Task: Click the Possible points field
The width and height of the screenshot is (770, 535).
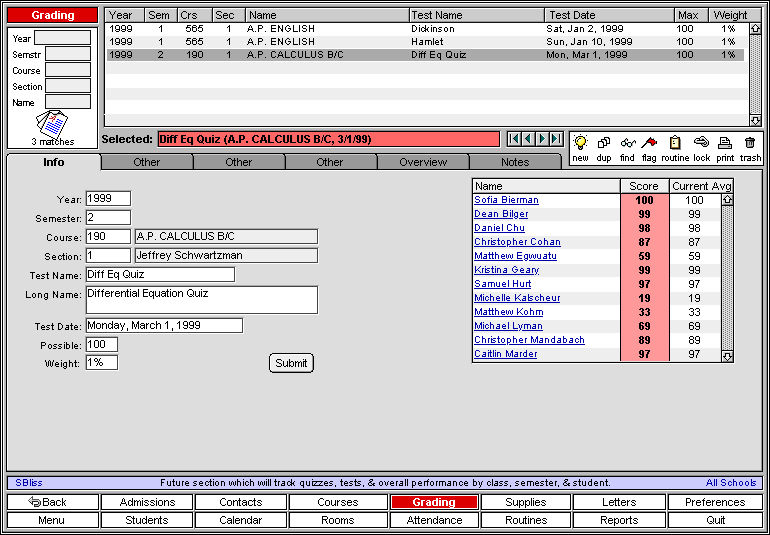Action: (x=102, y=344)
